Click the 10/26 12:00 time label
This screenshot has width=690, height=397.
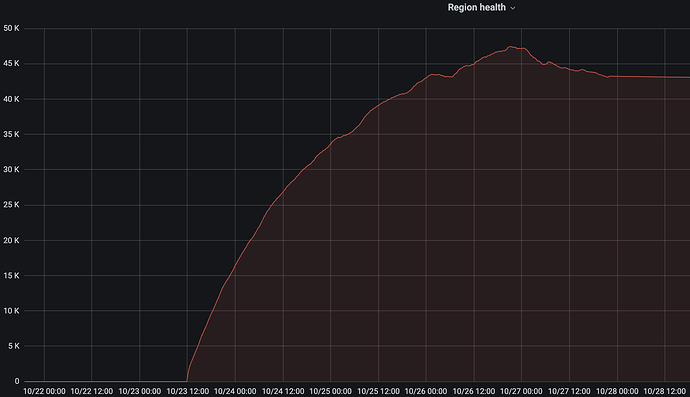(474, 391)
